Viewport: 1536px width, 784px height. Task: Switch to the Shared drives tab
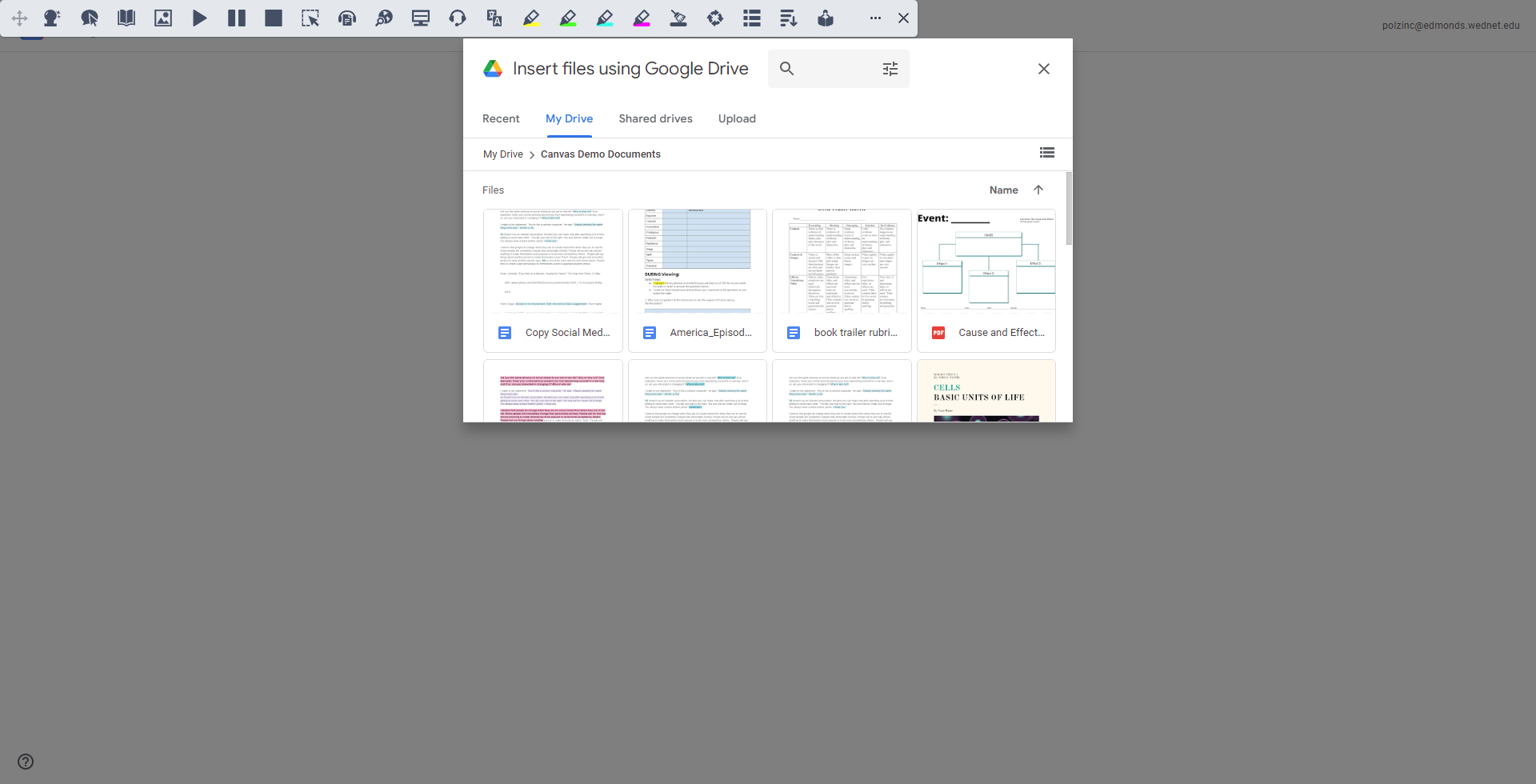(x=656, y=118)
